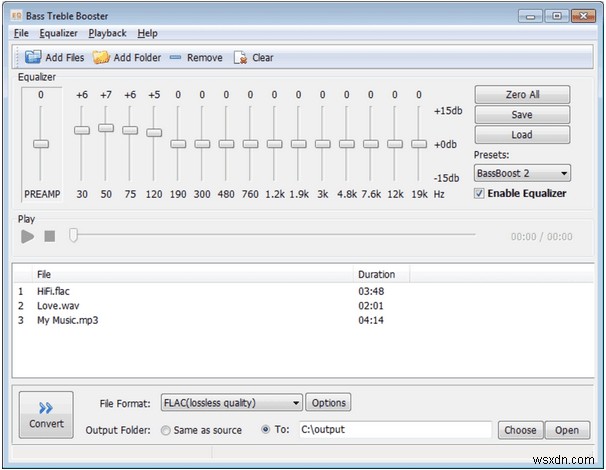
Task: Click the 120 Hz band slider handle
Action: 154,133
